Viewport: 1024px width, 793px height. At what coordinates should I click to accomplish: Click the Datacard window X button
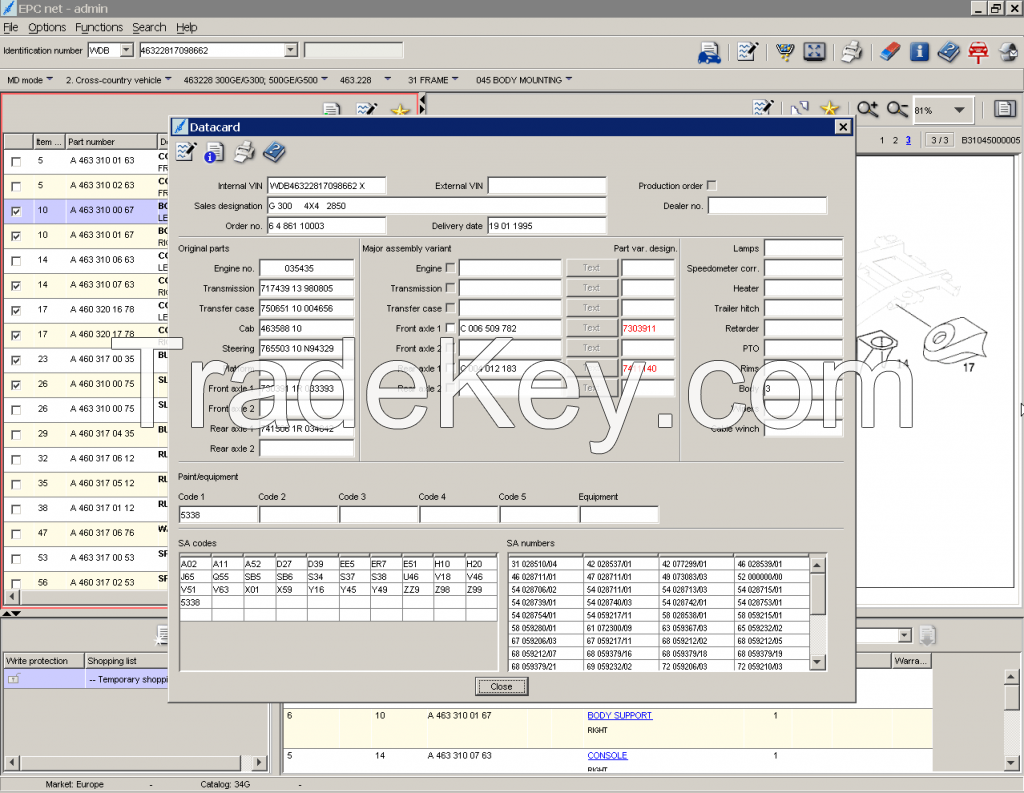[x=843, y=127]
